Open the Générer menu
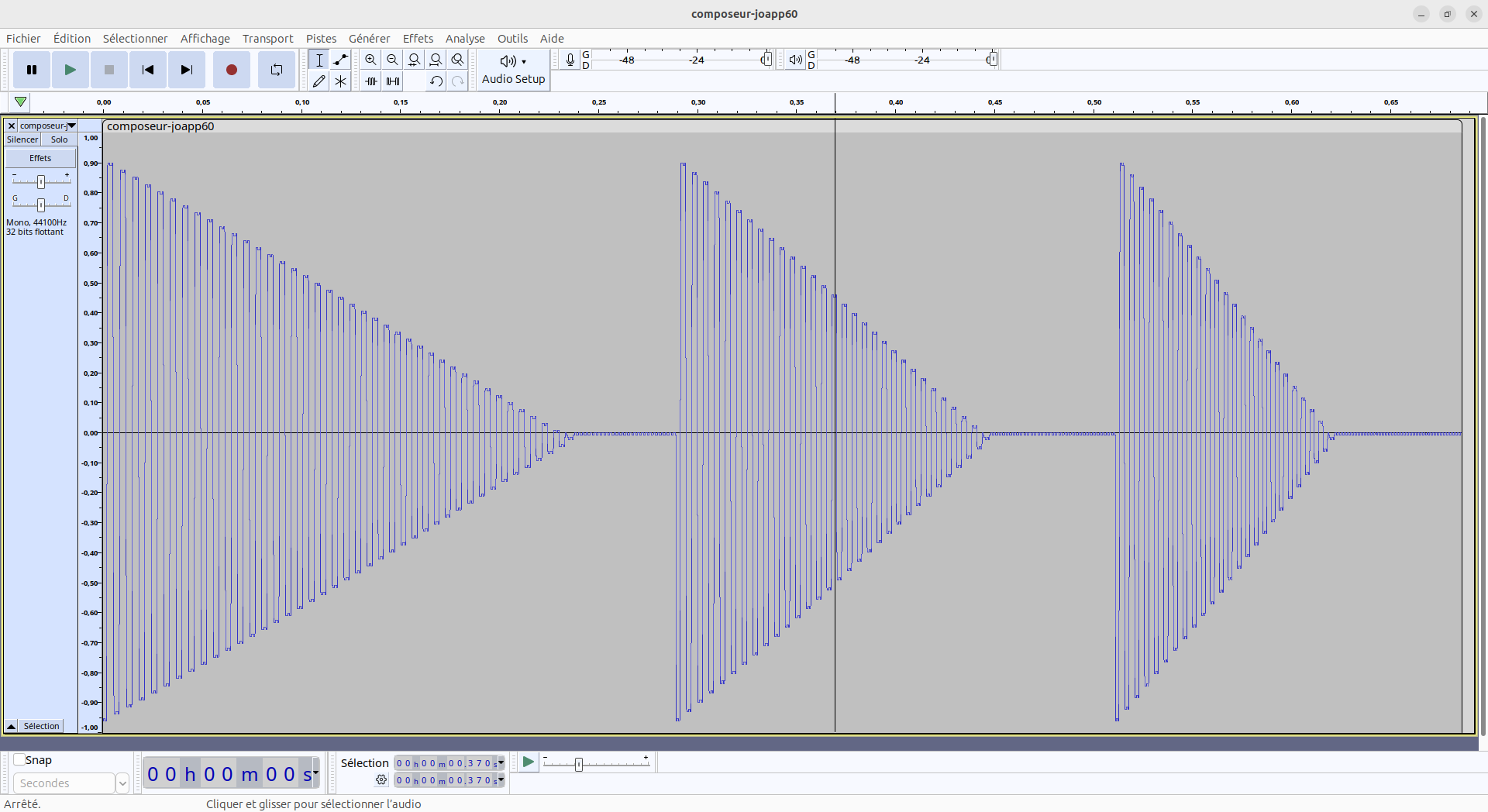The height and width of the screenshot is (812, 1488). tap(369, 39)
